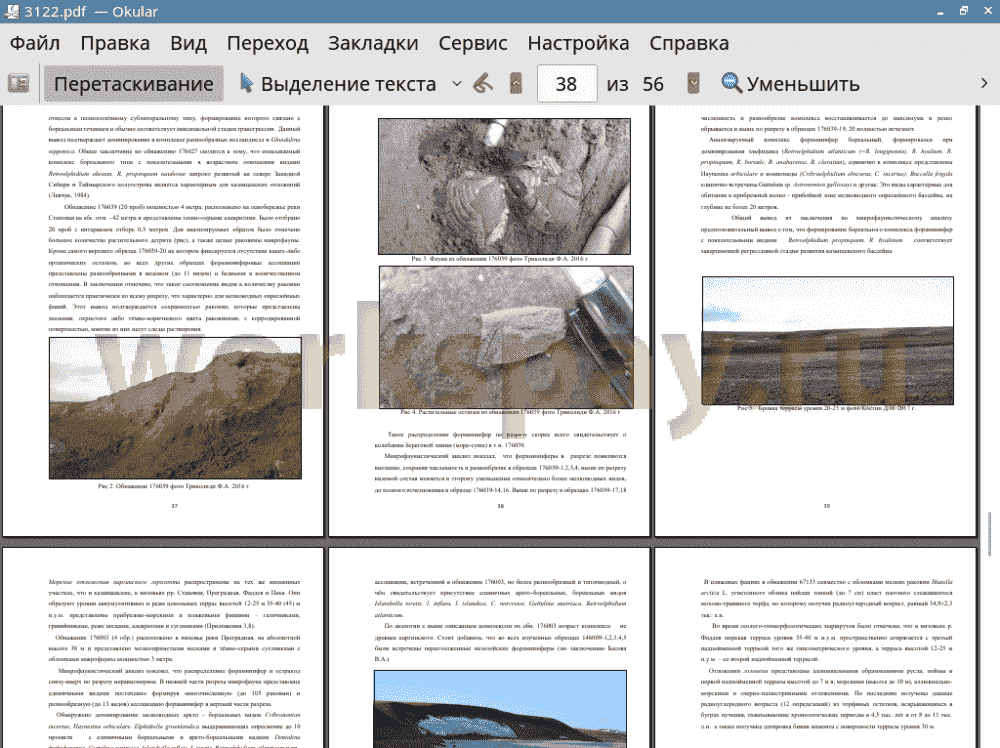This screenshot has width=1000, height=748.
Task: Open the Файл menu
Action: 35,43
